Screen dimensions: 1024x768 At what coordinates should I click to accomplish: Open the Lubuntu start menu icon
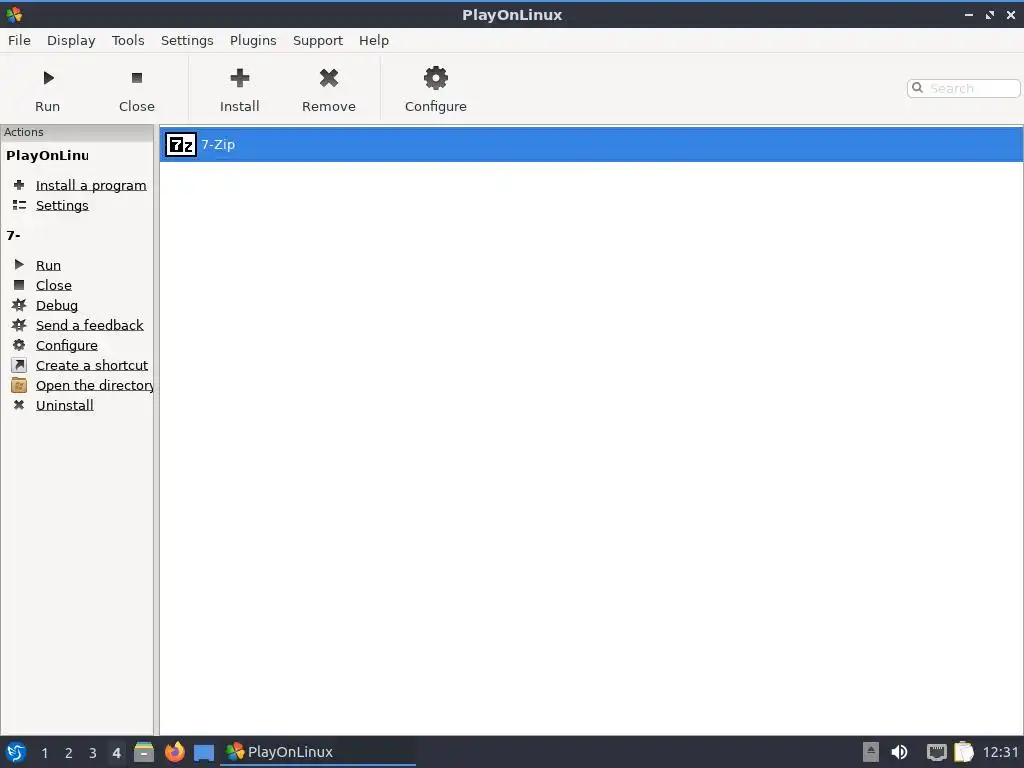(16, 752)
